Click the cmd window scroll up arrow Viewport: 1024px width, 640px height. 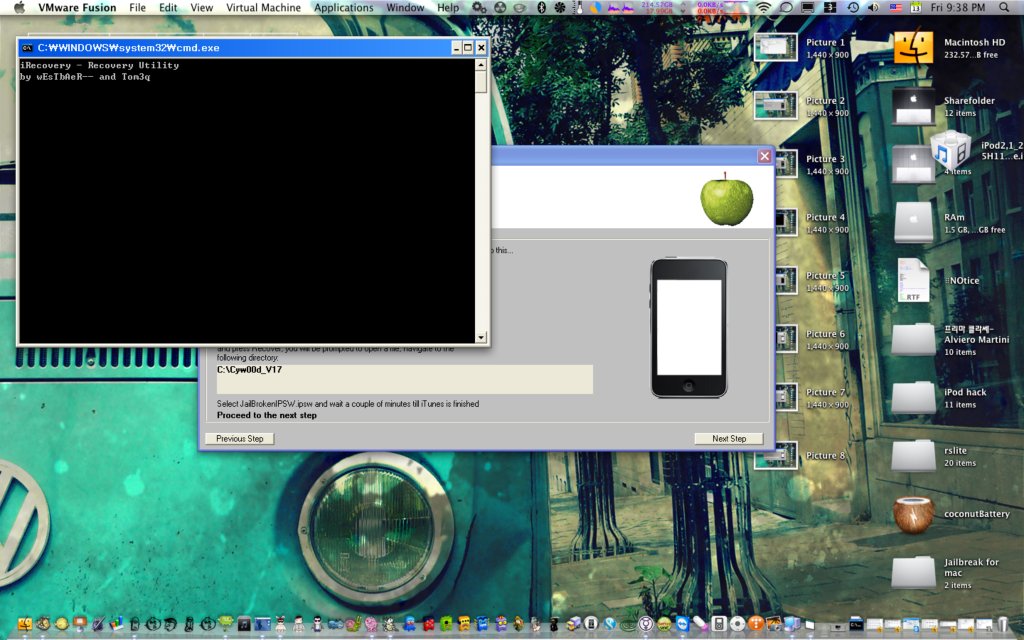point(481,65)
